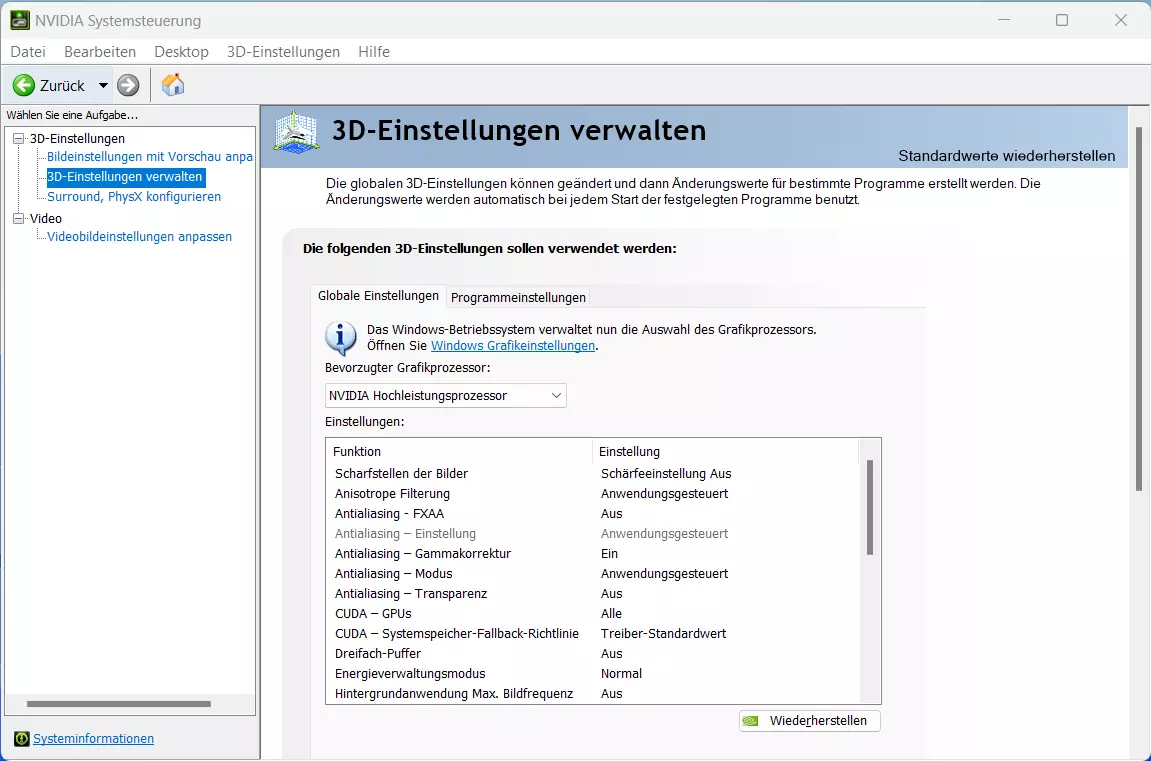Select Hintergrundanwendung Max. Bildfrequenz row
Screen dimensions: 1151x761
coord(592,693)
